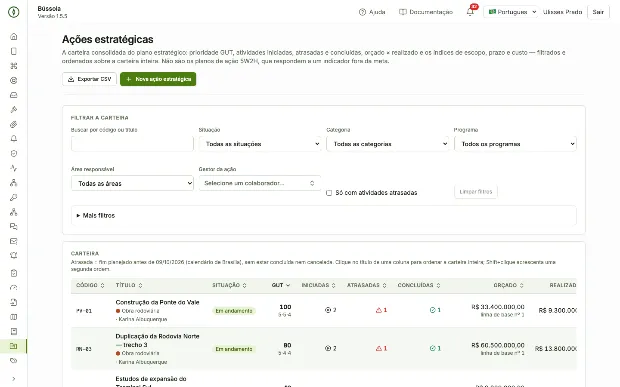The height and width of the screenshot is (387, 620).
Task: Open the Programa dropdown 'Todos os programas'
Action: tap(515, 144)
